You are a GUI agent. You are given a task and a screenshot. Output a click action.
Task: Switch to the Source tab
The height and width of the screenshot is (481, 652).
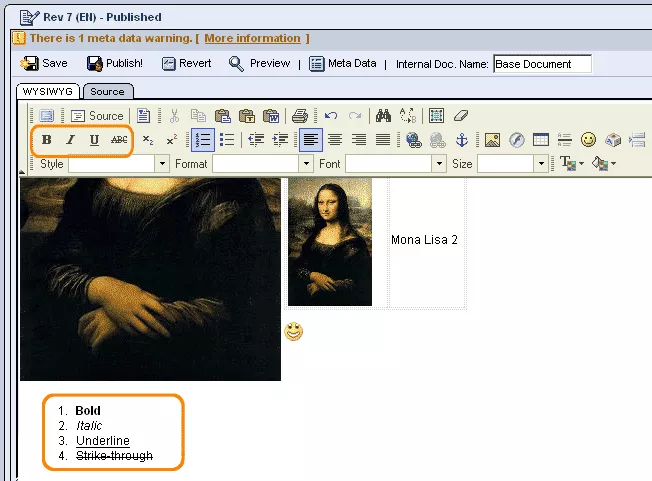107,91
